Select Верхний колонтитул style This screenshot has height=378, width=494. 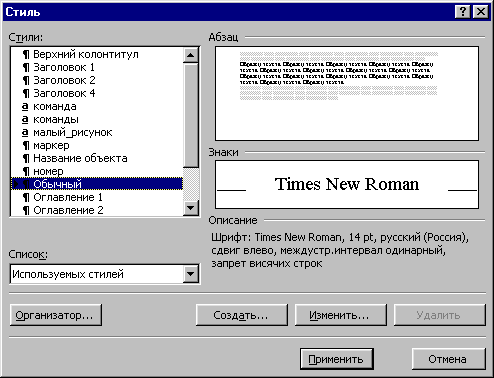coord(97,54)
